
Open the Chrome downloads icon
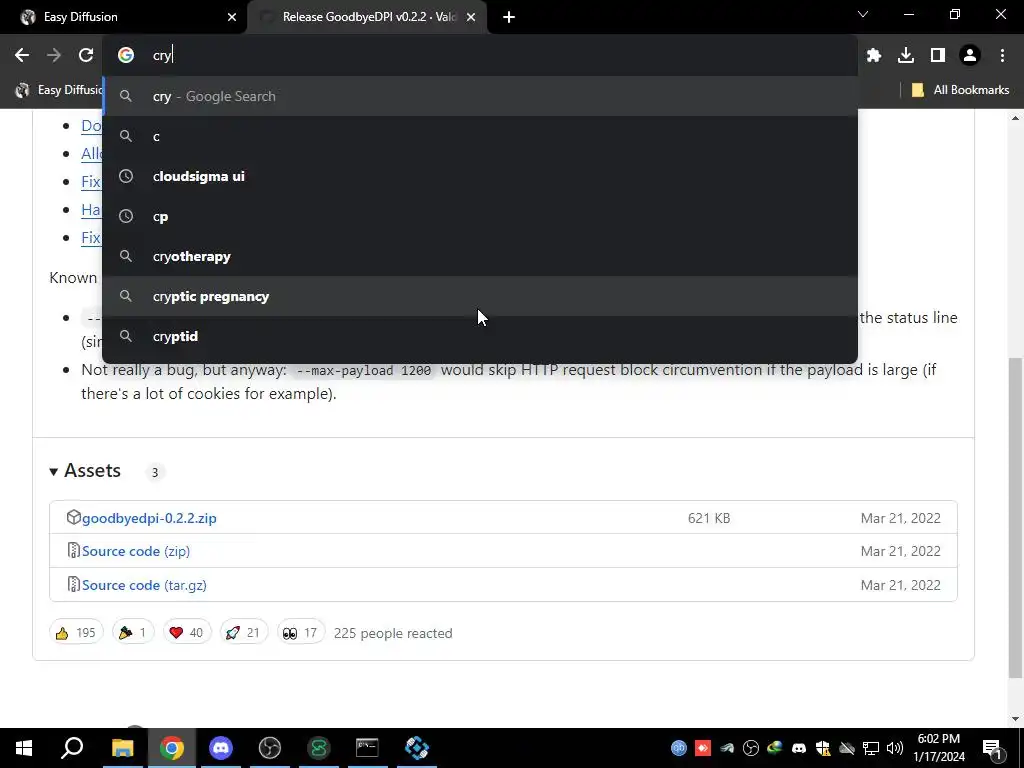(x=906, y=56)
